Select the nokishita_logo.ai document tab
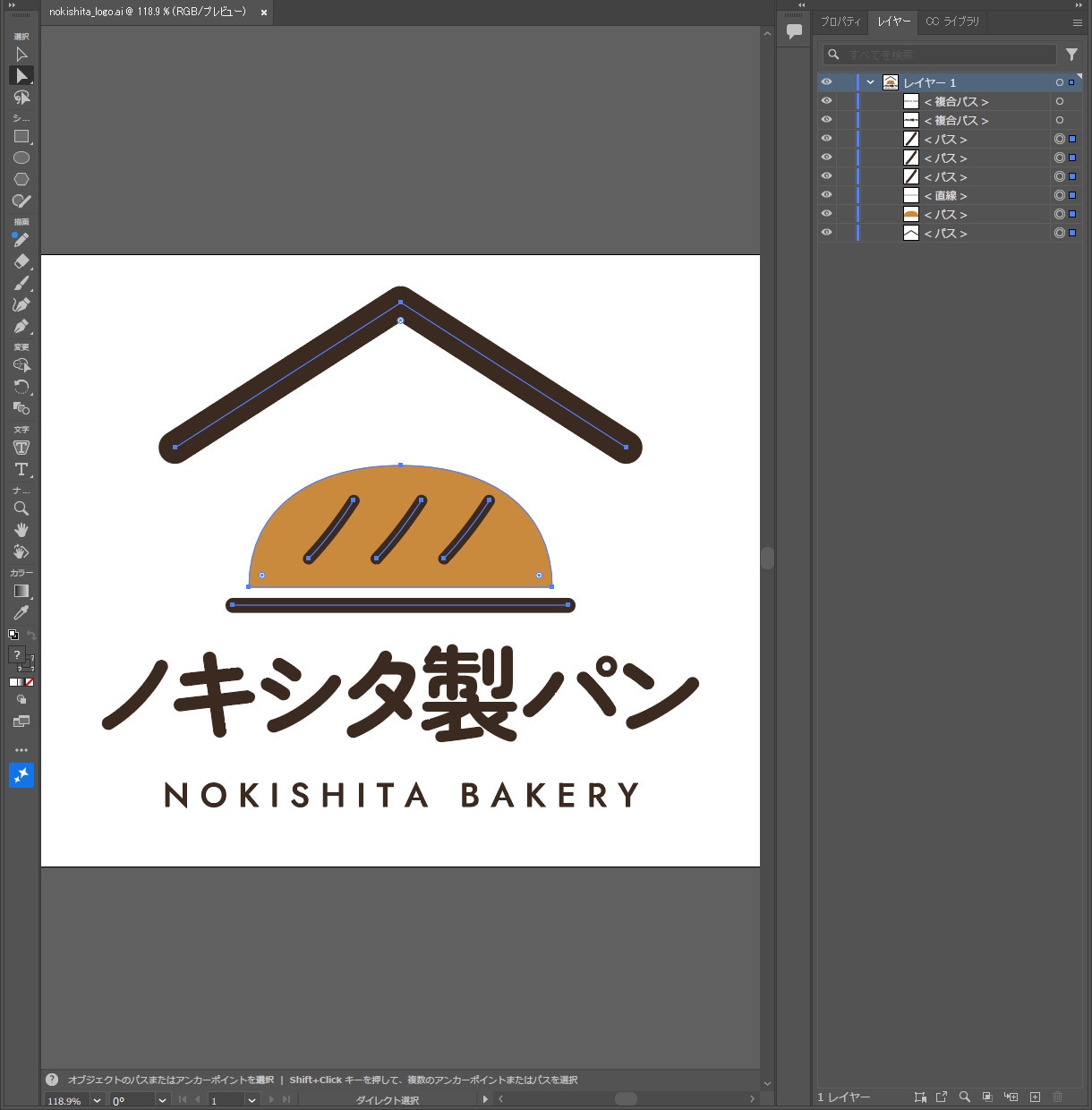 (148, 13)
